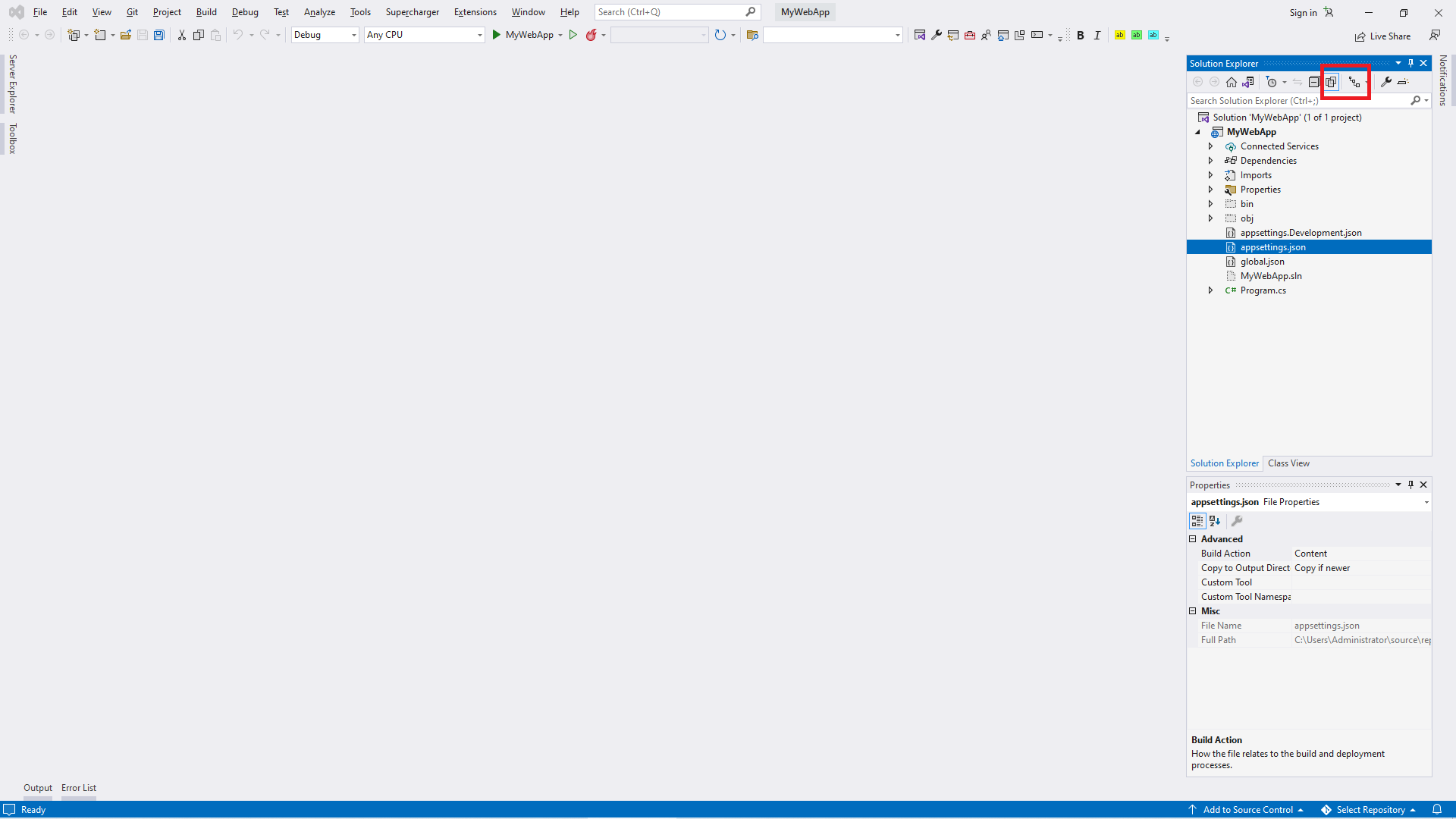Click the Search Solution Explorer input field
The image size is (1456, 819).
point(1297,101)
